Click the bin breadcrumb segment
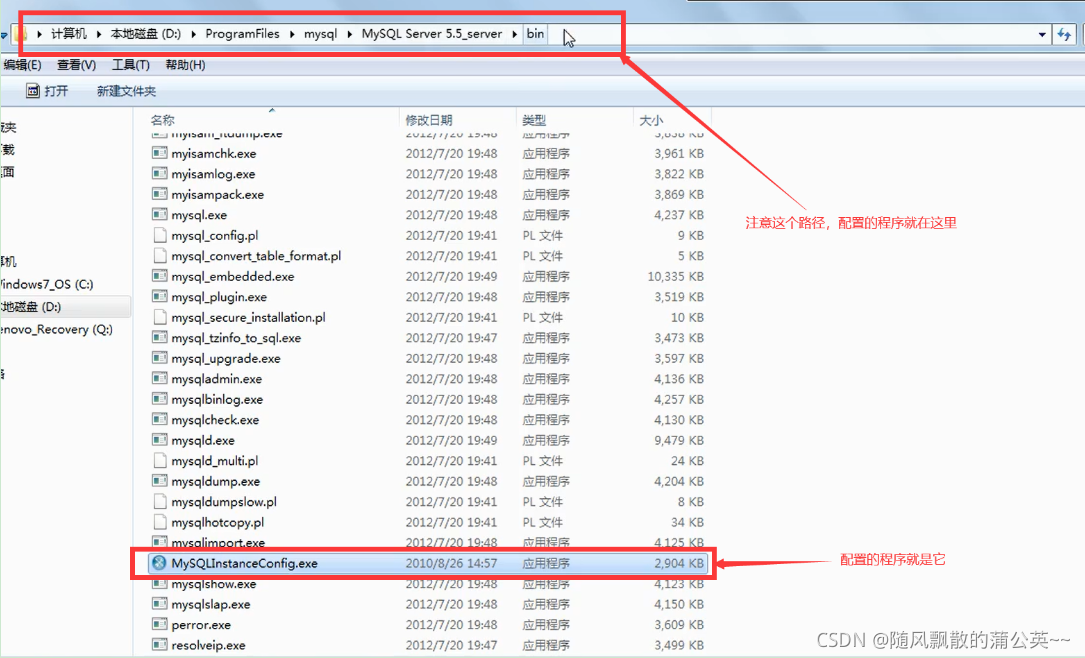Viewport: 1085px width, 658px height. pyautogui.click(x=535, y=34)
